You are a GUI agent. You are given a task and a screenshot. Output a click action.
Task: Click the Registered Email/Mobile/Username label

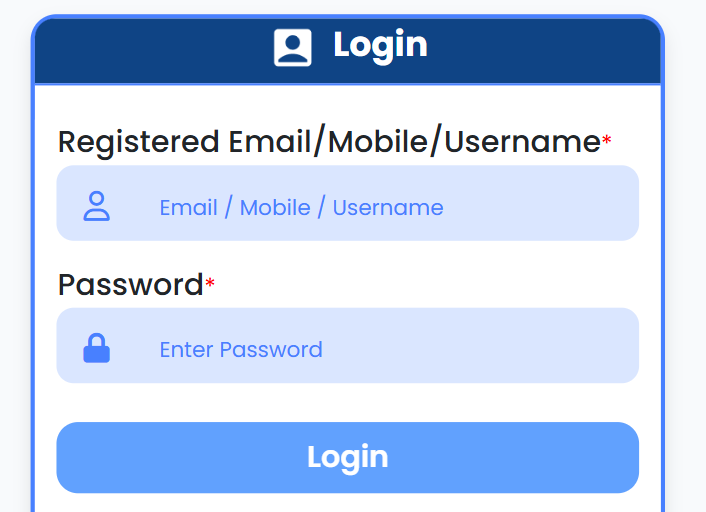click(328, 142)
